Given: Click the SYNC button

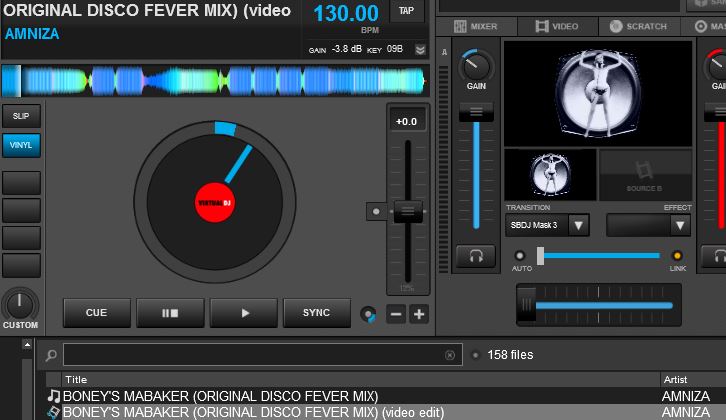Looking at the screenshot, I should (x=317, y=313).
